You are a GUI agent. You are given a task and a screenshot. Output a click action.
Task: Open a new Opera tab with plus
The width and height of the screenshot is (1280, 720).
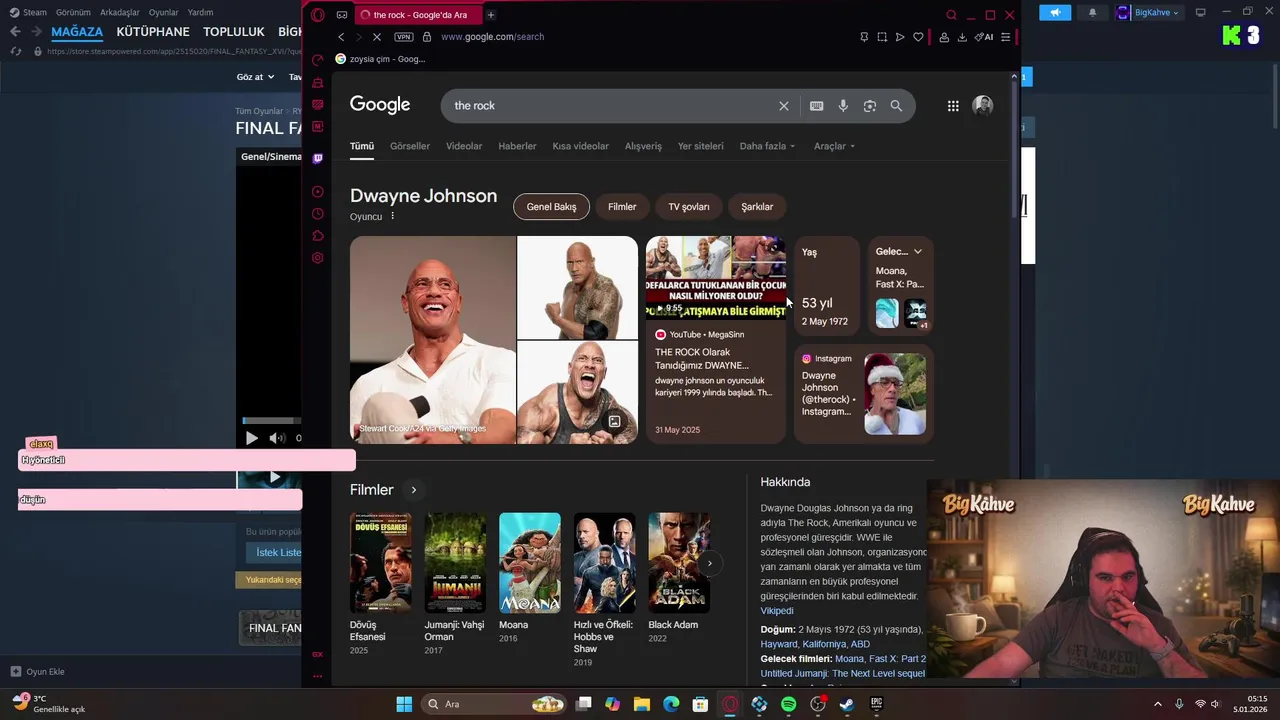[x=491, y=15]
